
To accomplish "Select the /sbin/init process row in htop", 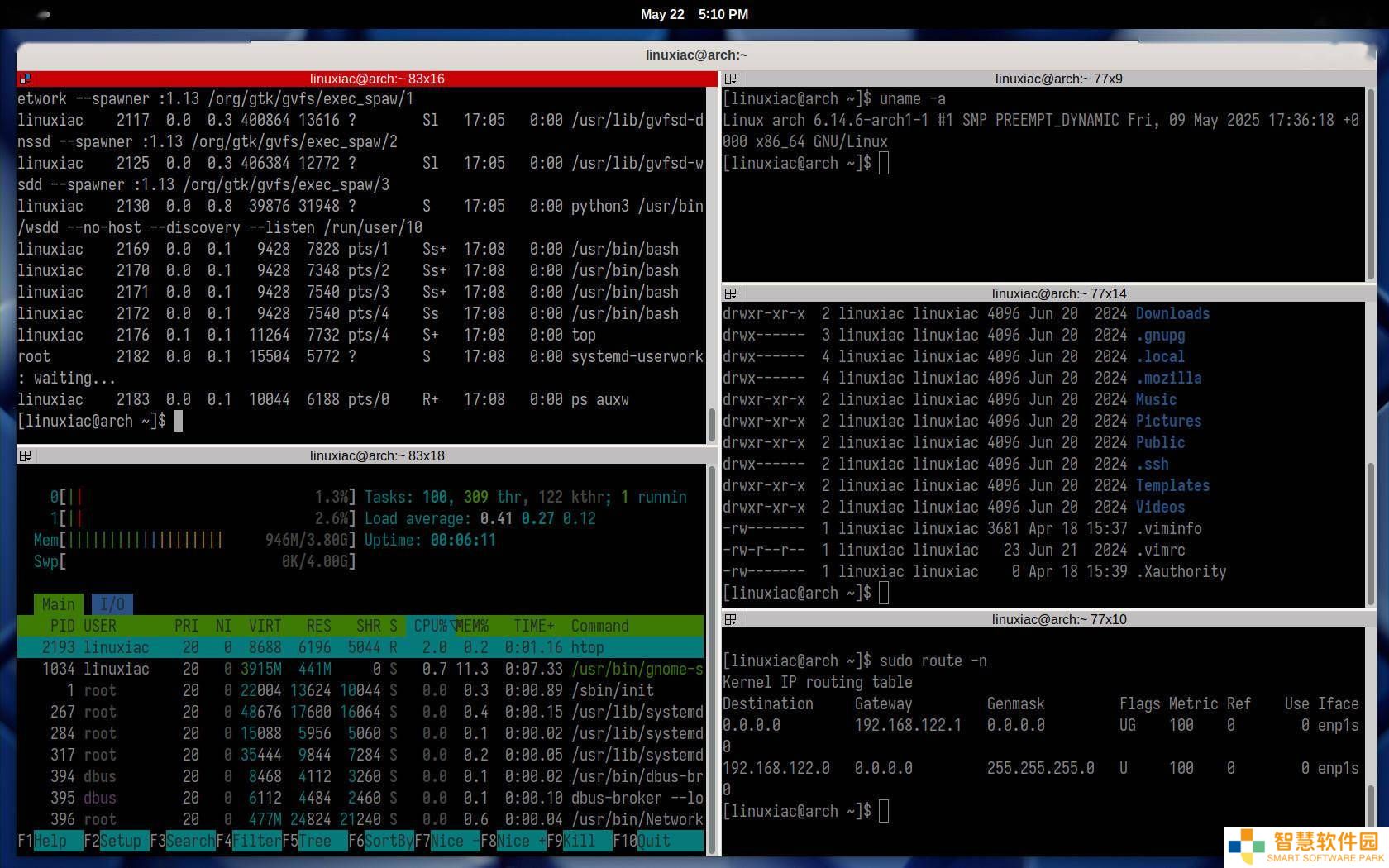I will click(x=360, y=690).
